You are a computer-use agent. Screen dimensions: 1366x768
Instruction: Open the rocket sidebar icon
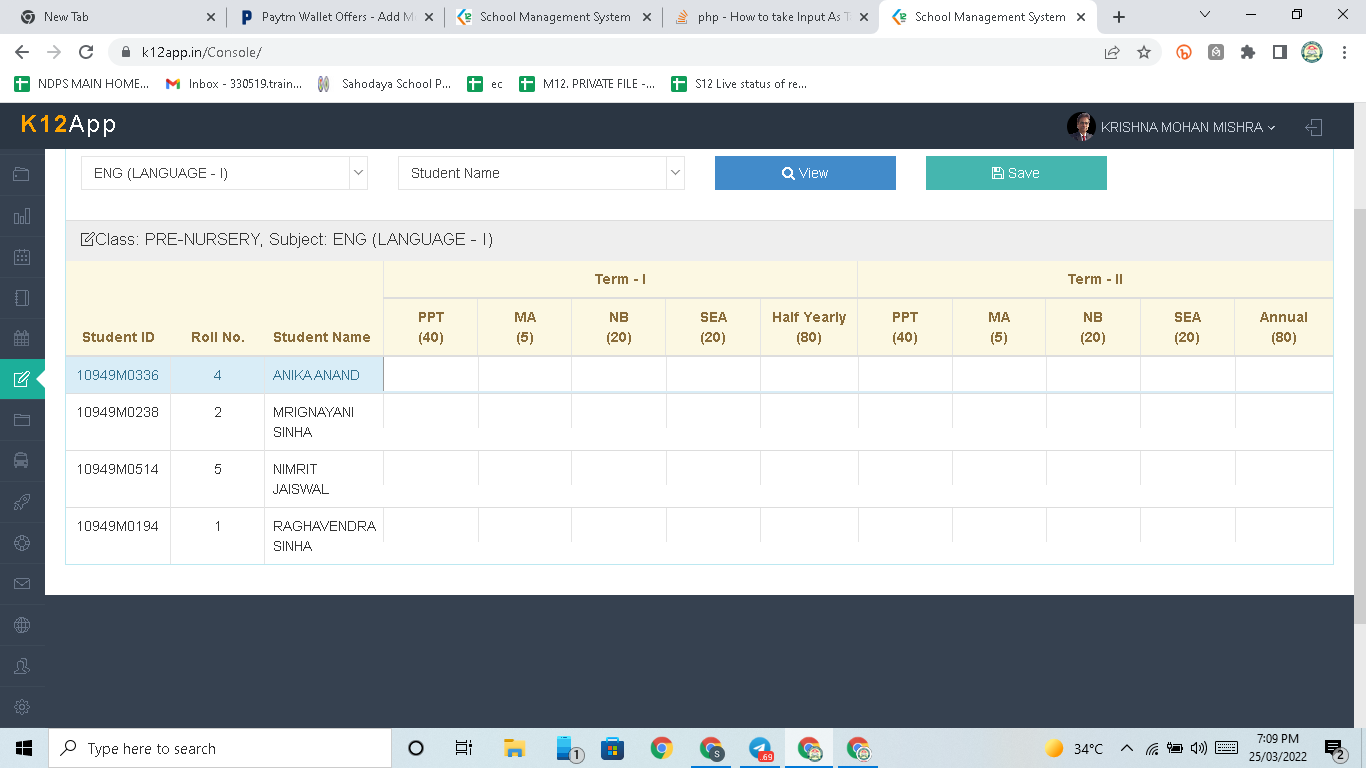(22, 502)
